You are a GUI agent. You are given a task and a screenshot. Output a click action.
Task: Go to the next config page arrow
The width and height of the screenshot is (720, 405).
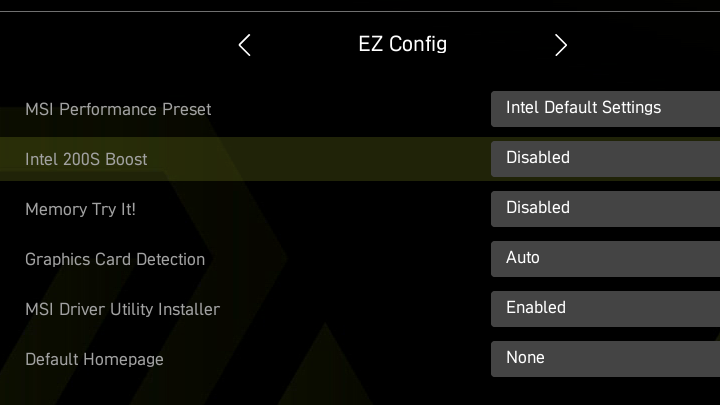[x=560, y=45]
